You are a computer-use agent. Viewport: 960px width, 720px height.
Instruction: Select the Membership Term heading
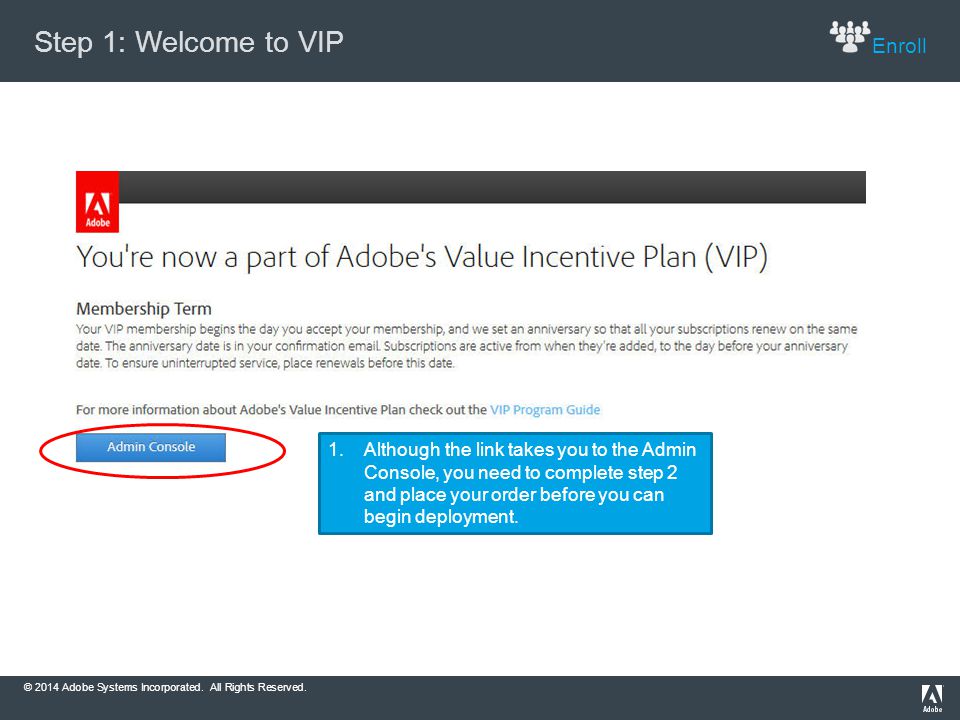[144, 309]
